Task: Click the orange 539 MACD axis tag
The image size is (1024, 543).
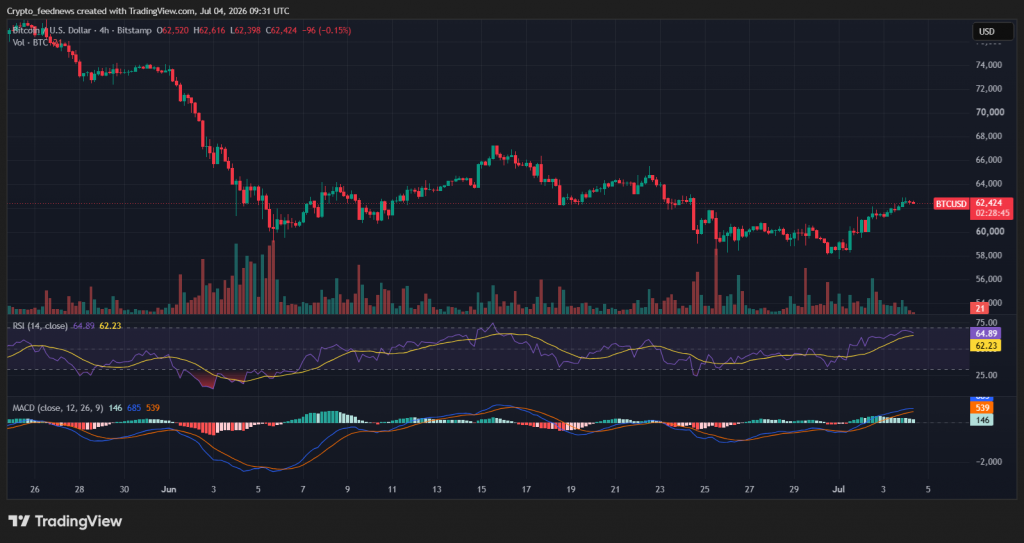Action: coord(982,408)
